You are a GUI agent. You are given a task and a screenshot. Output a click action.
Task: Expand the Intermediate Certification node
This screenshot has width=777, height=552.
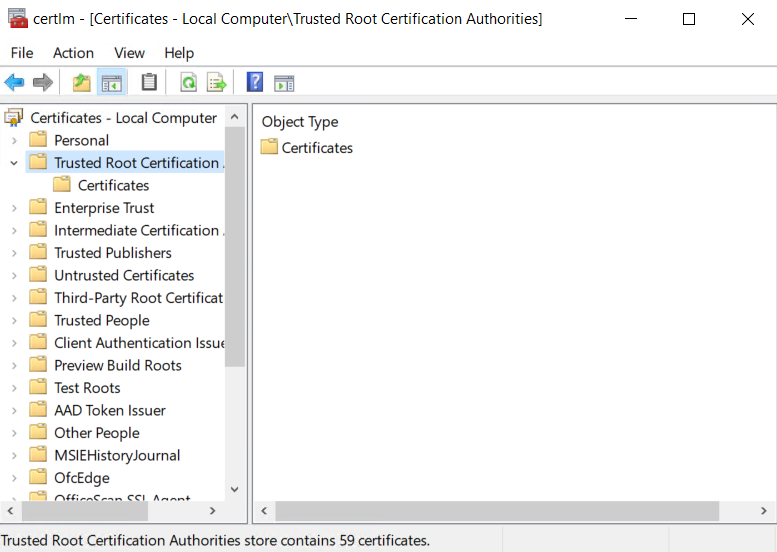[x=14, y=230]
